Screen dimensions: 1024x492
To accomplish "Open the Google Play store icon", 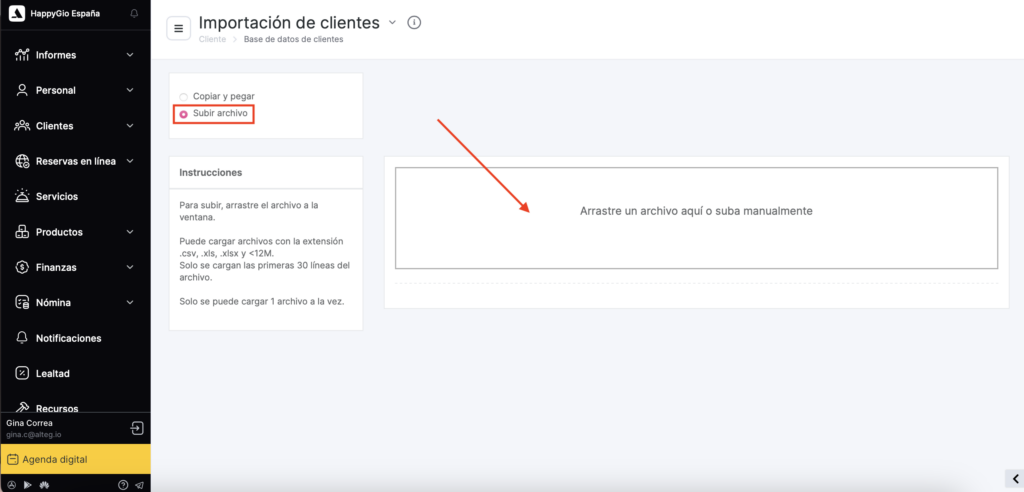I will click(x=27, y=485).
